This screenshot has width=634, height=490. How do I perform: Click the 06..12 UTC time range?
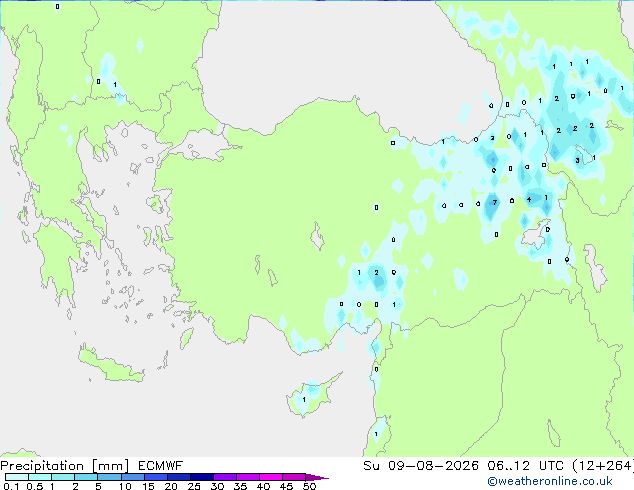(x=508, y=466)
